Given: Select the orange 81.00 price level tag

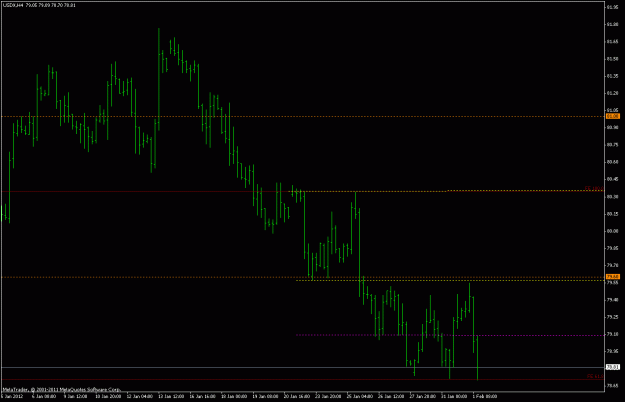Looking at the screenshot, I should click(613, 116).
